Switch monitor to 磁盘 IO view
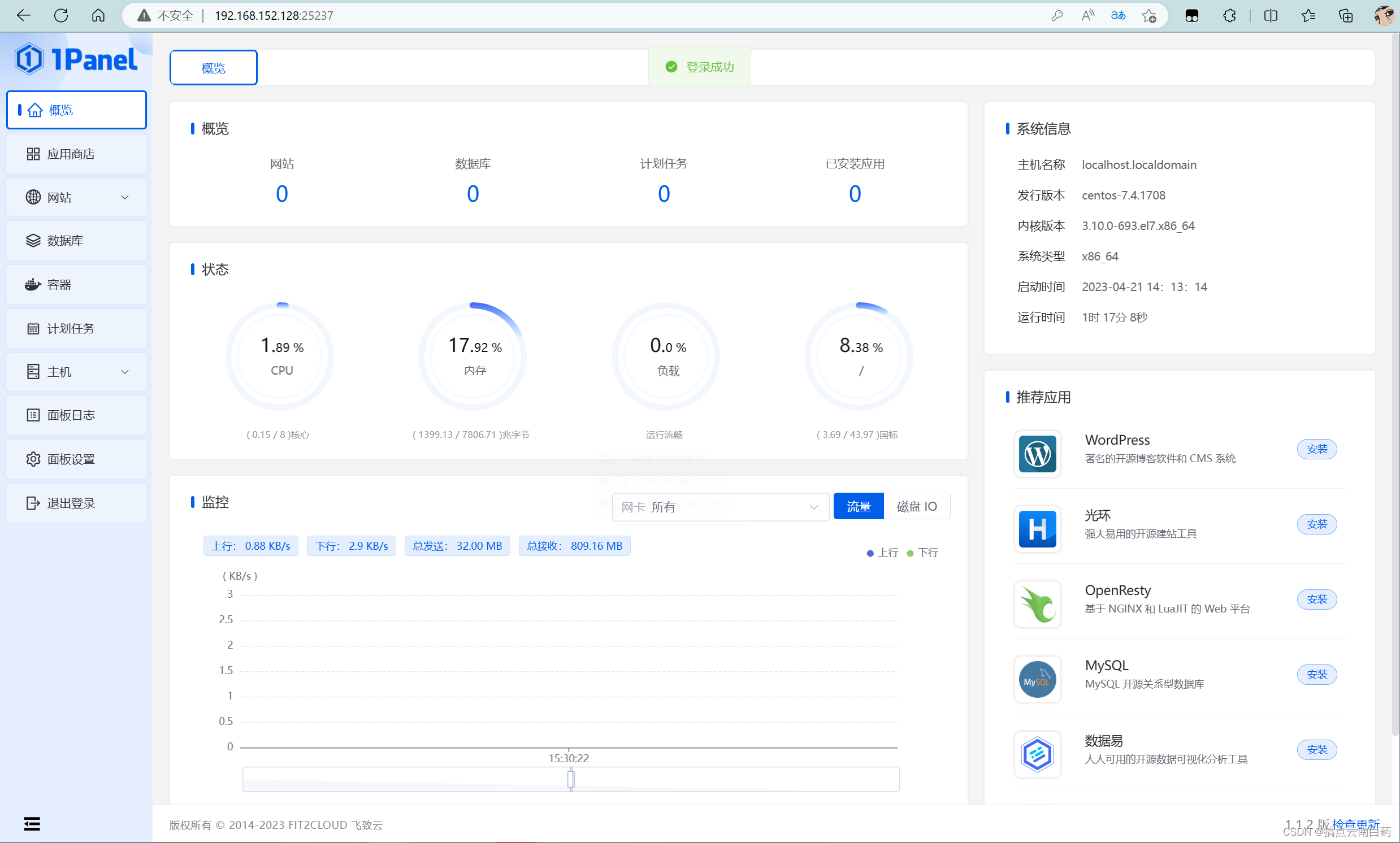1400x843 pixels. [x=916, y=506]
